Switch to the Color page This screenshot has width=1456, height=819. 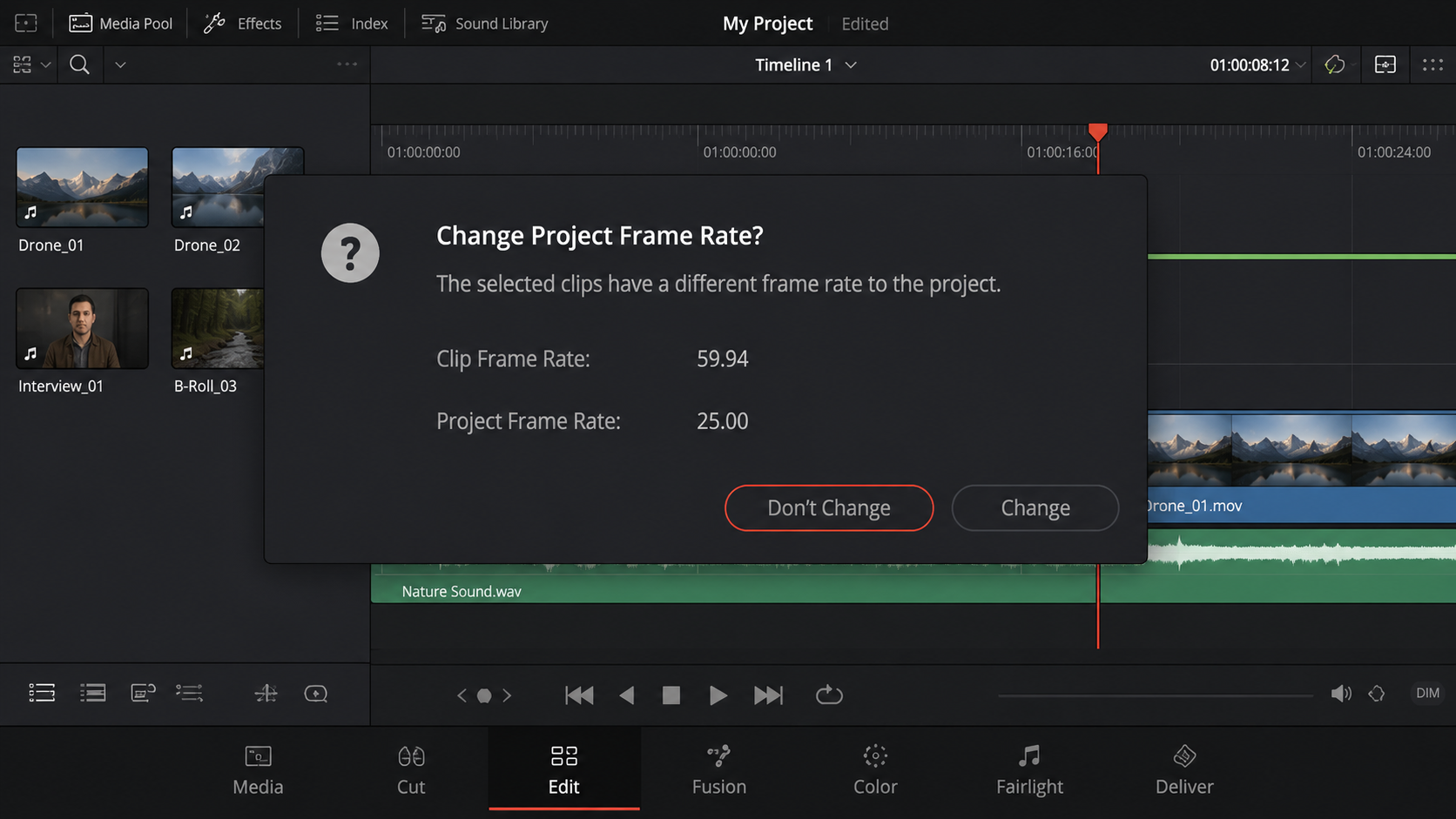pyautogui.click(x=875, y=770)
